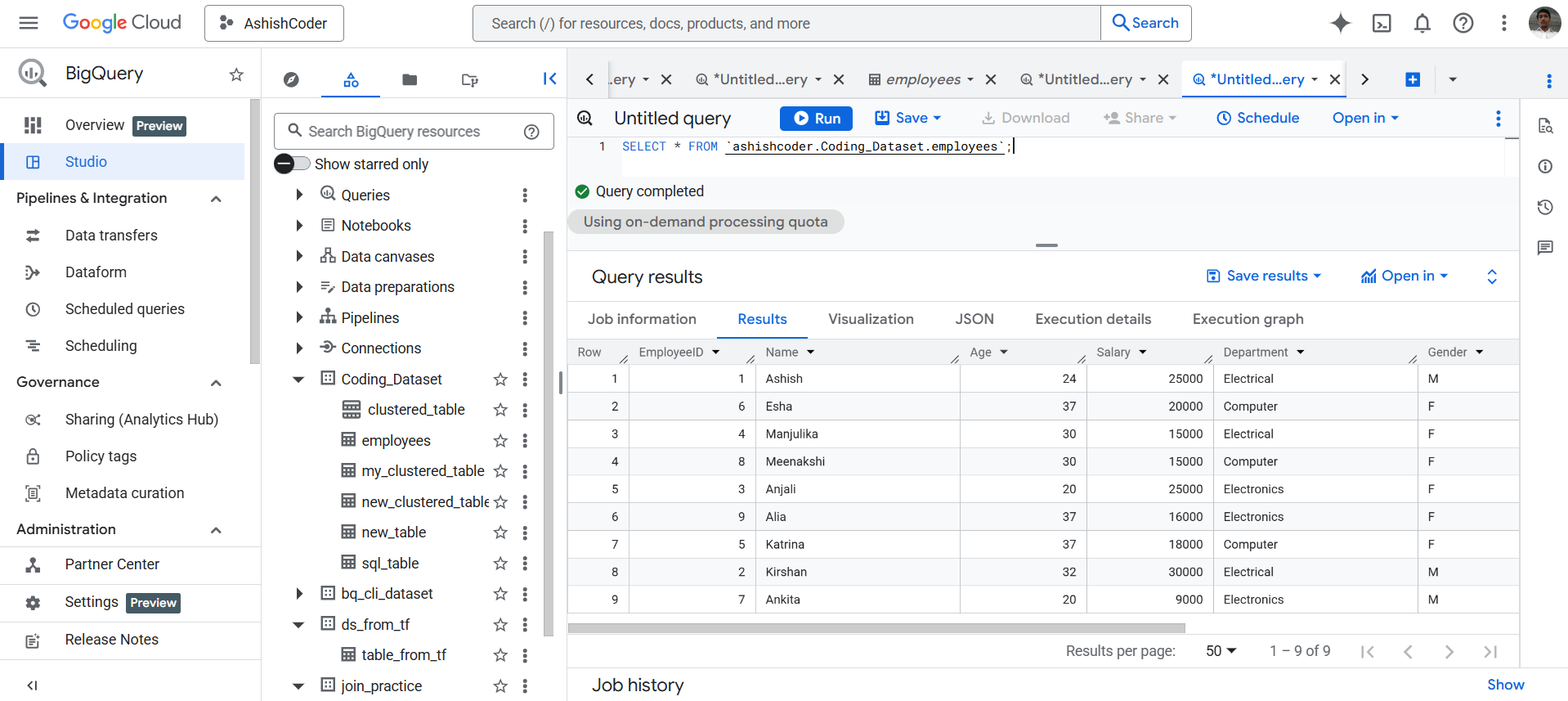Open the folder icon pane
This screenshot has width=1568, height=701.
(410, 79)
